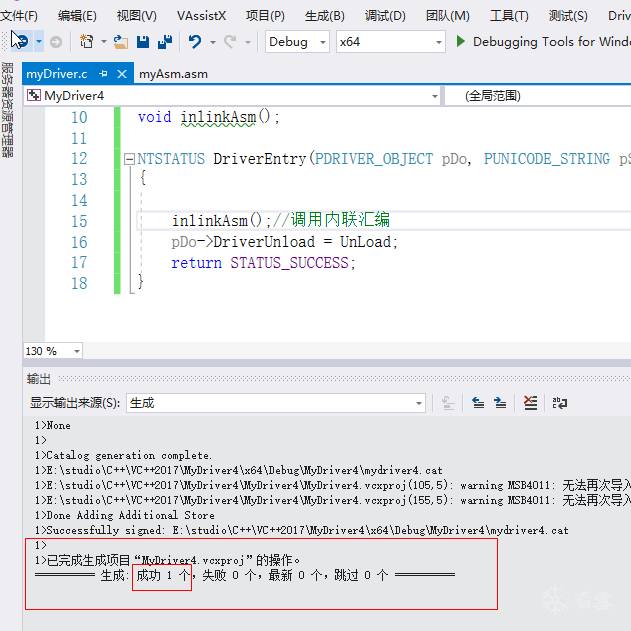Open the VAssistX menu

pyautogui.click(x=201, y=16)
